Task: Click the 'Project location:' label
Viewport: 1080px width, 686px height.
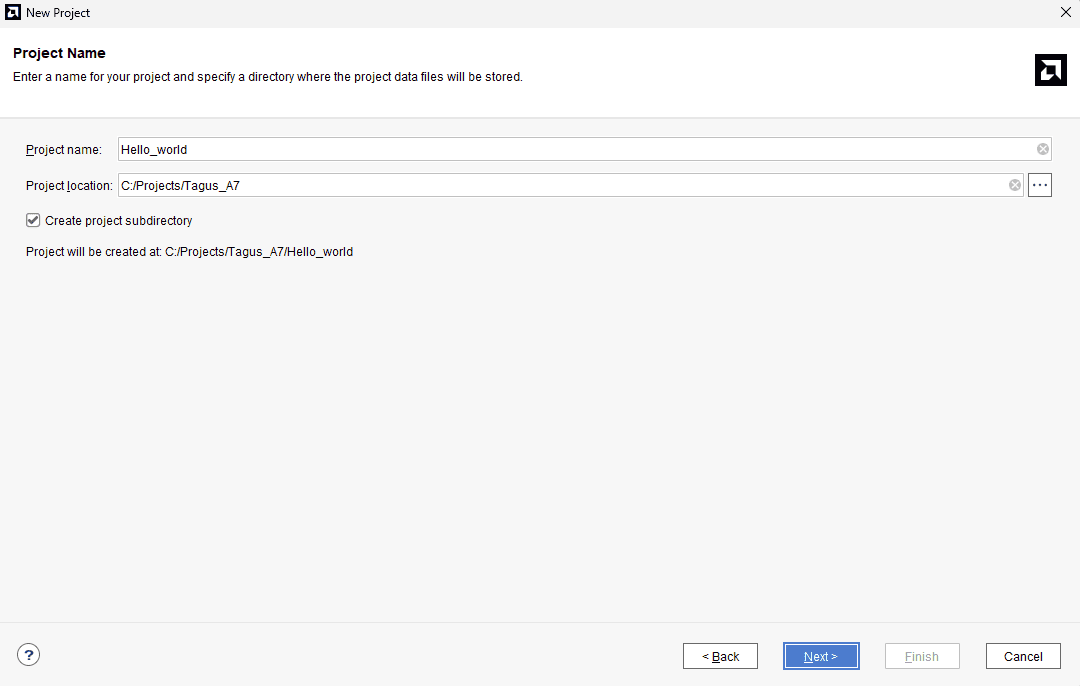Action: coord(69,186)
